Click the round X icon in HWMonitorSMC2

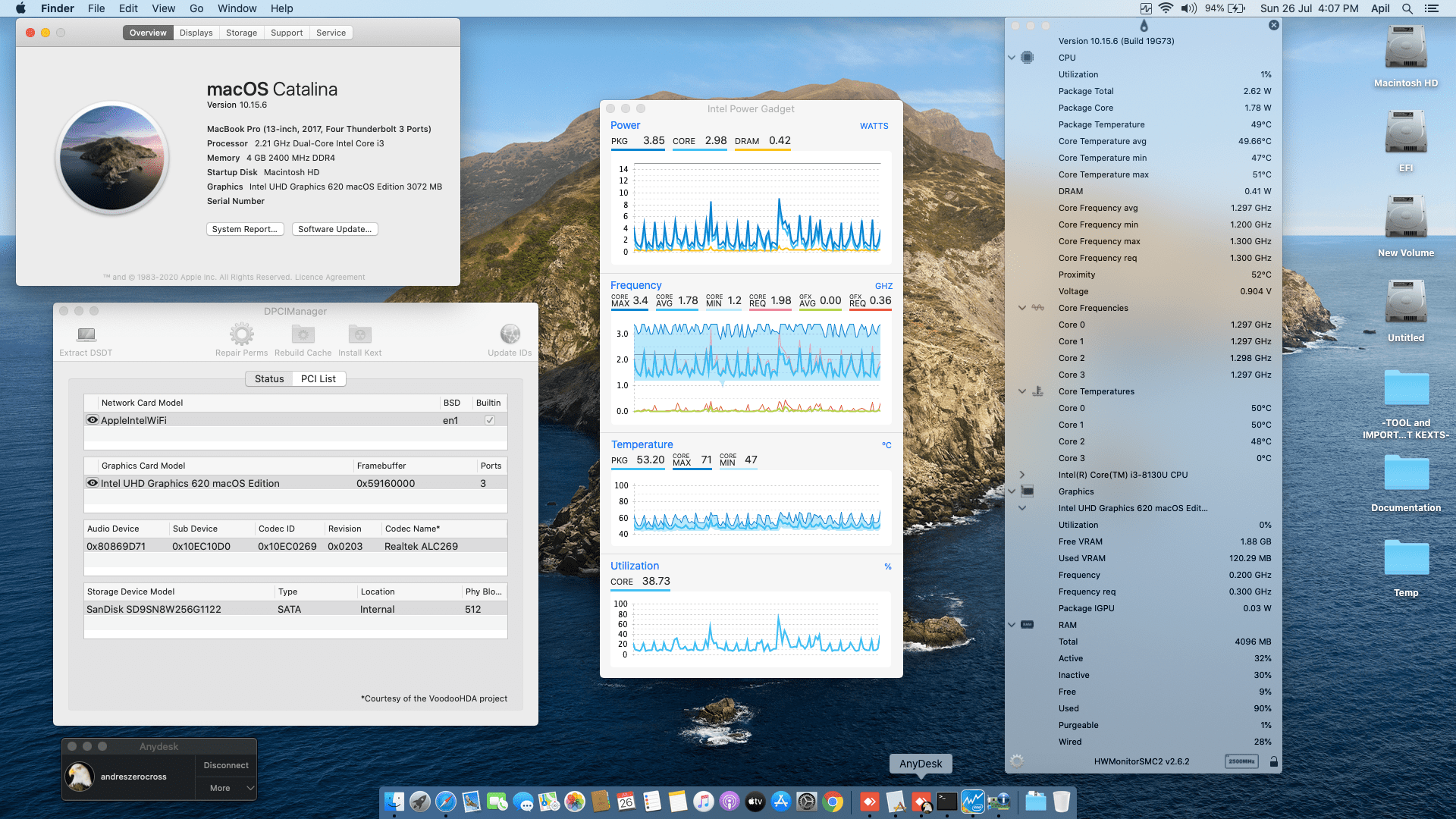[1273, 25]
